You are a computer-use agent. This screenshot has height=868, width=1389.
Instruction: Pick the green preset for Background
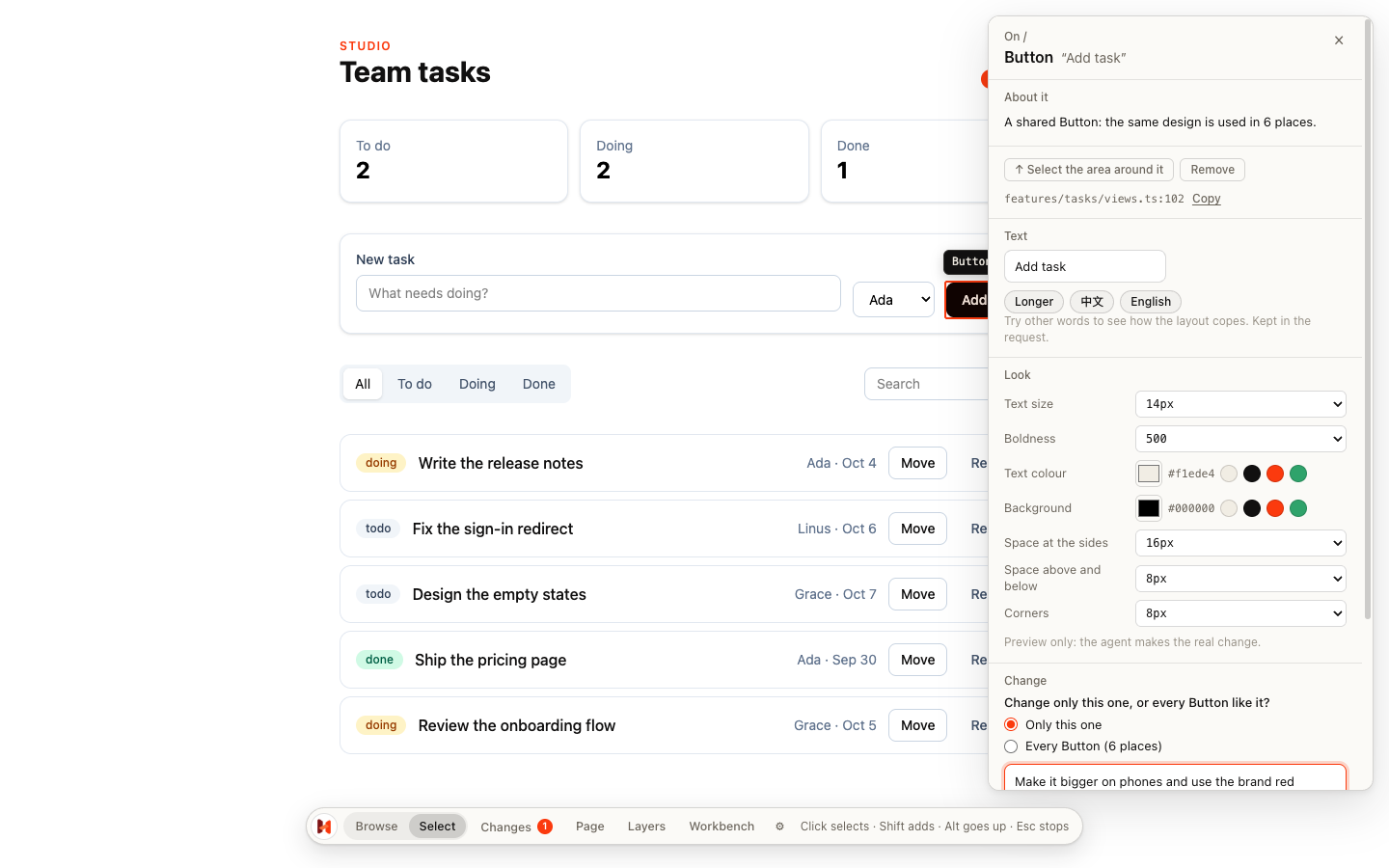(1298, 508)
